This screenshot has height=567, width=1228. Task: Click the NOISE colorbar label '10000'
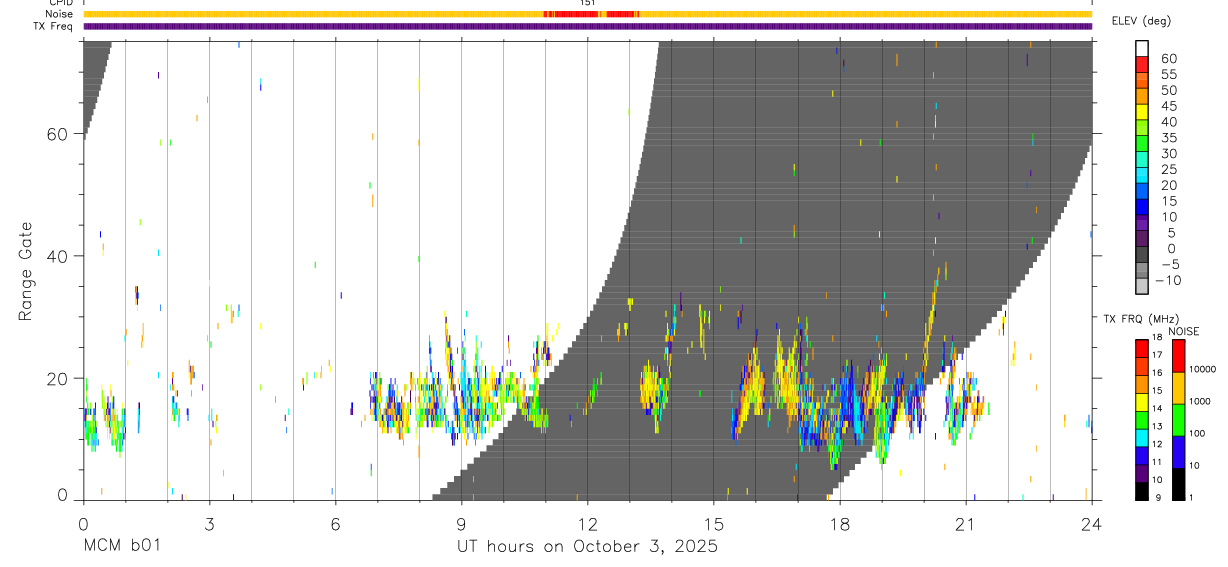click(1201, 370)
